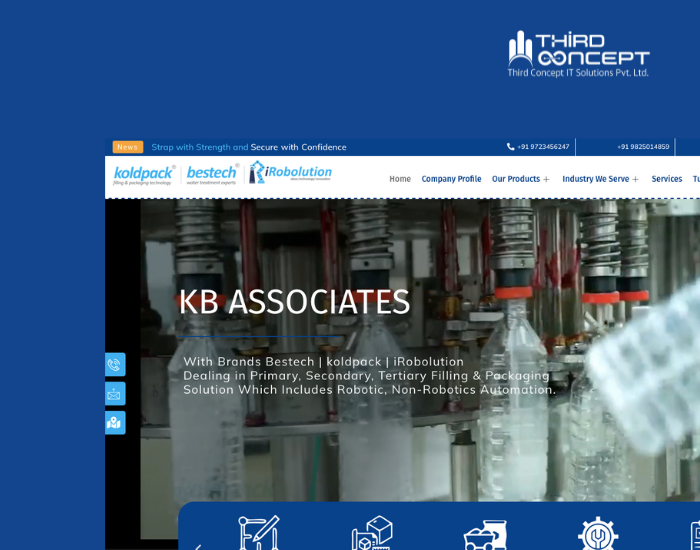Click the email envelope side icon
The width and height of the screenshot is (700, 550).
[115, 394]
